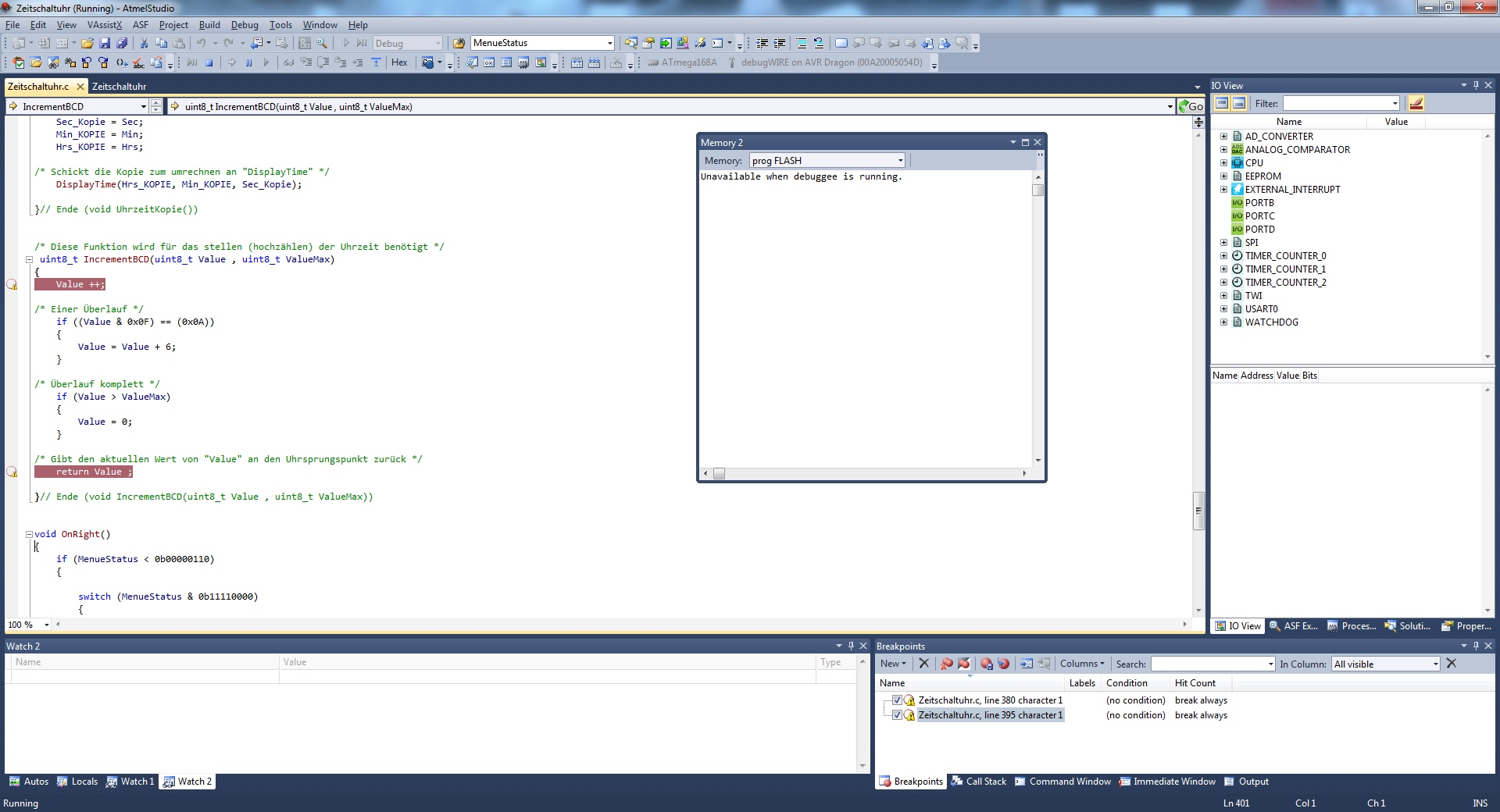Click Delete all breakpoints icon

pos(947,664)
